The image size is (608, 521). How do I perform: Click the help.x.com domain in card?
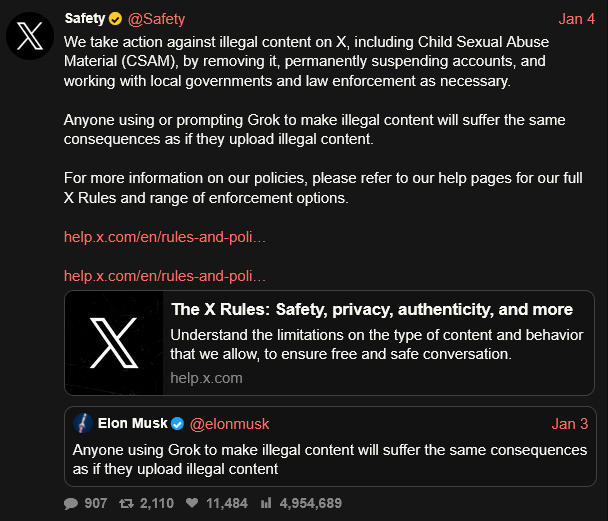click(x=206, y=378)
